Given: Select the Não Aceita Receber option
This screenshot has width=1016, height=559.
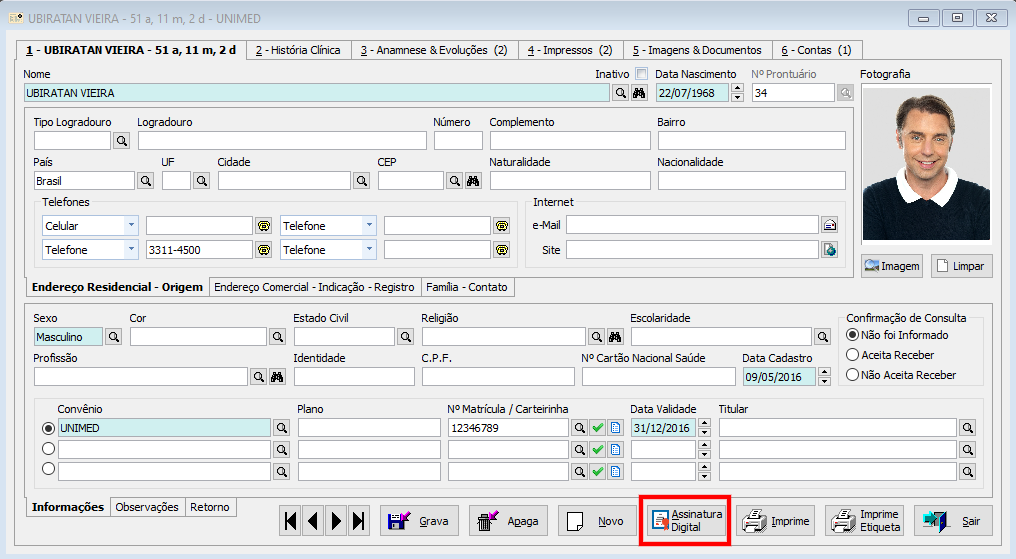Looking at the screenshot, I should coord(853,375).
